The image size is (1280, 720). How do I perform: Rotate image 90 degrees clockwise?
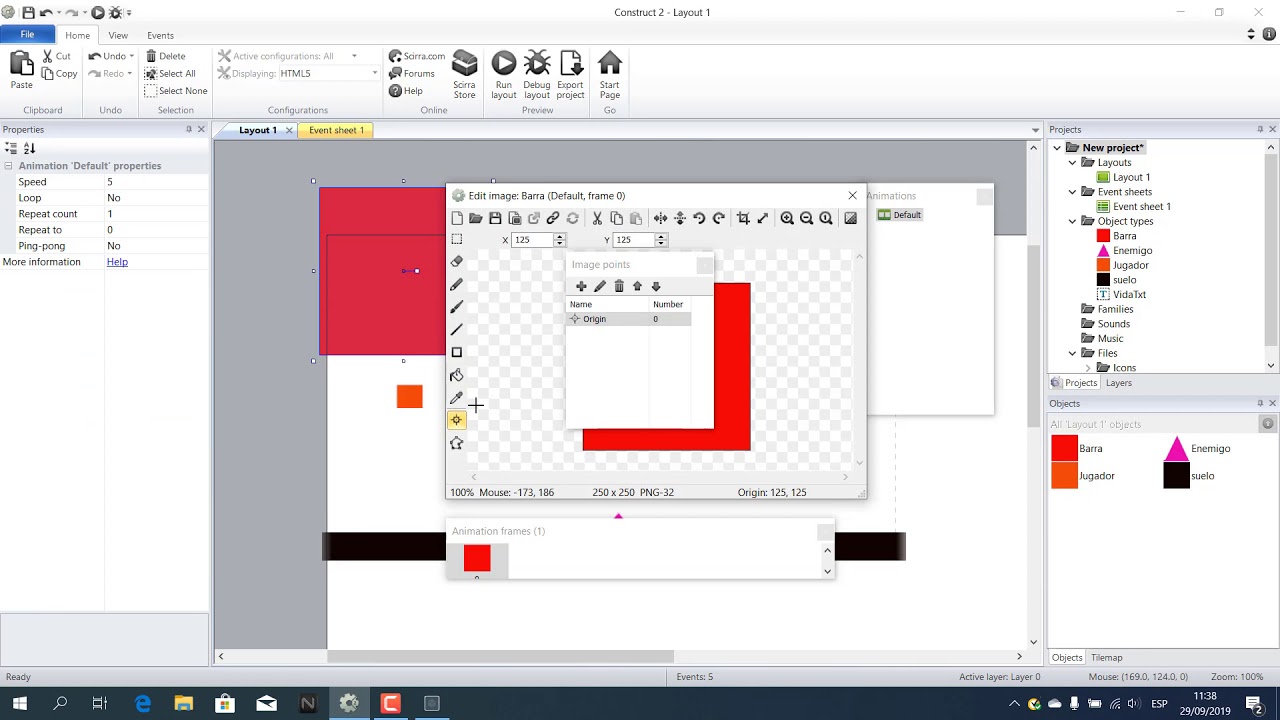pos(718,218)
